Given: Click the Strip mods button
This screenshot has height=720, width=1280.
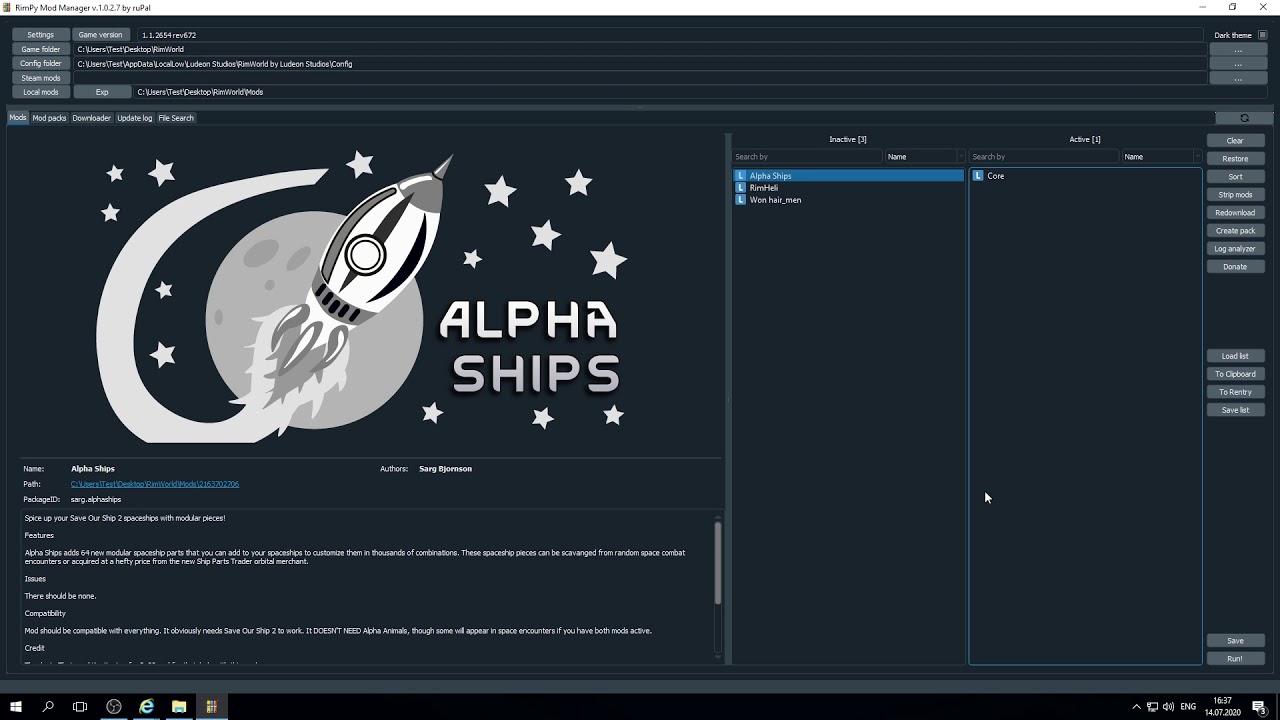Looking at the screenshot, I should click(x=1235, y=195).
